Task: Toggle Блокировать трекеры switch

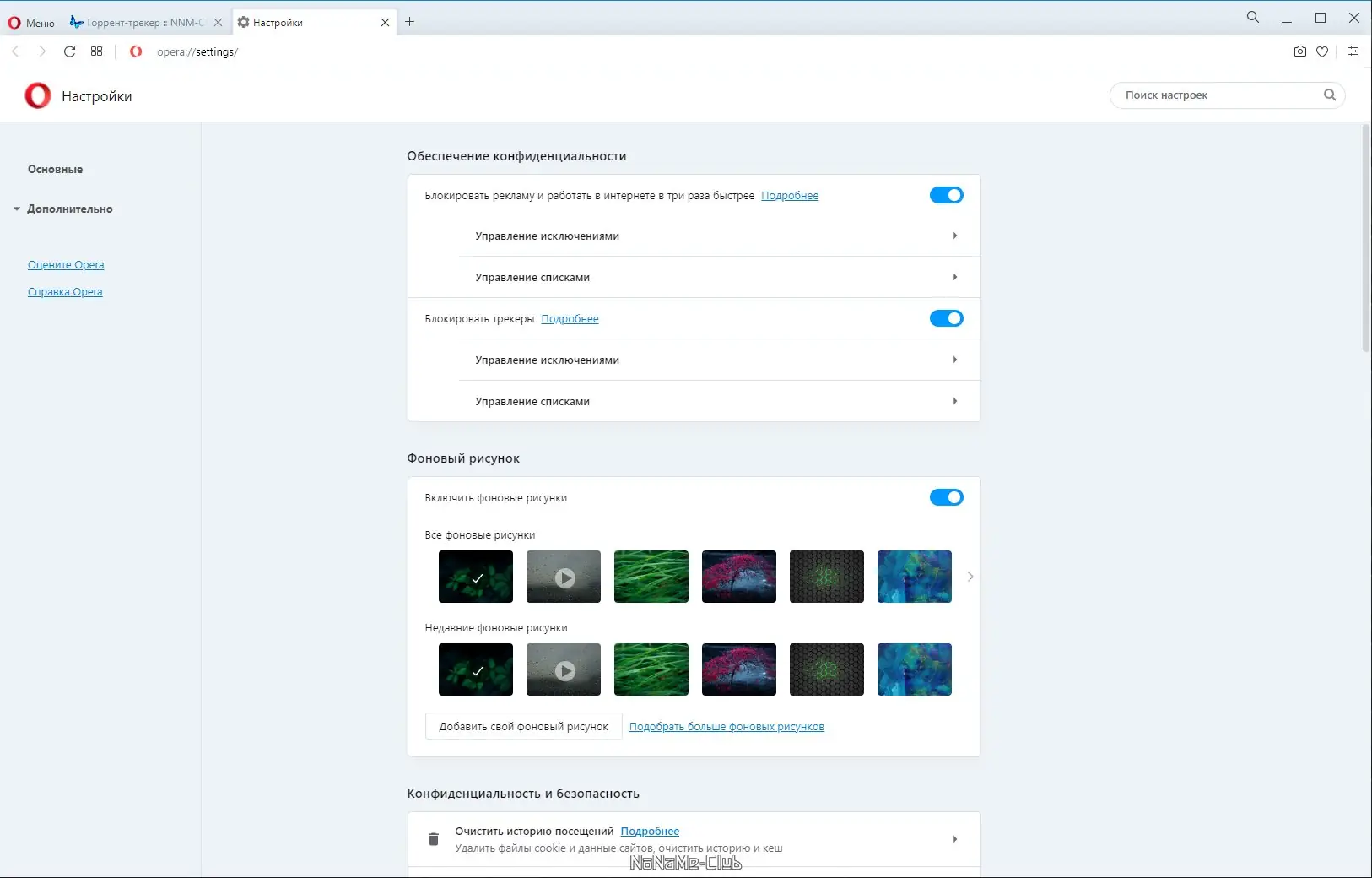Action: [947, 318]
